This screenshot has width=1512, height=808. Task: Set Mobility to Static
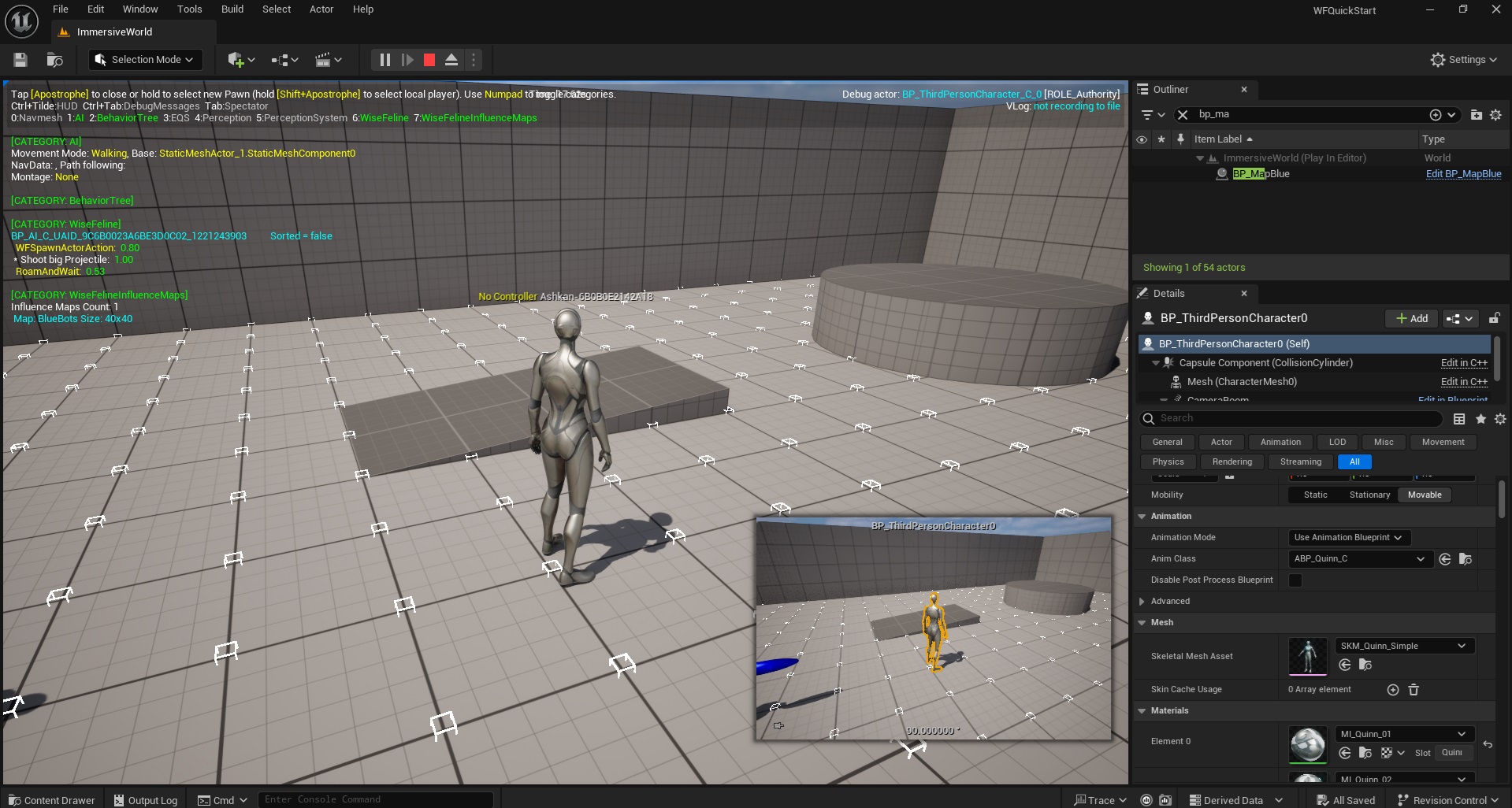[1315, 495]
